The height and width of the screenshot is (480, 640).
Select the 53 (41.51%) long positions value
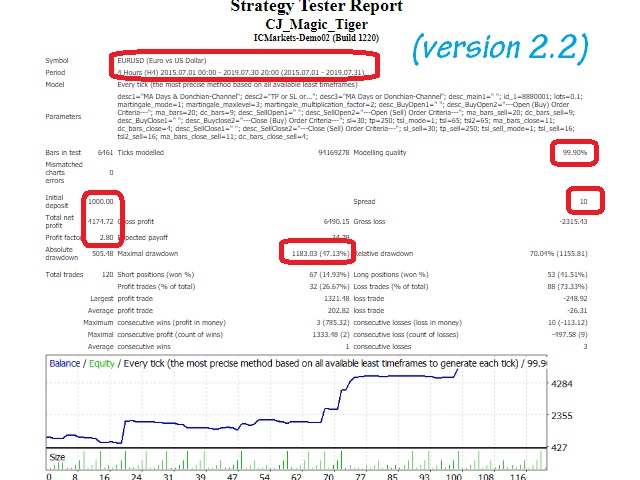click(x=567, y=275)
